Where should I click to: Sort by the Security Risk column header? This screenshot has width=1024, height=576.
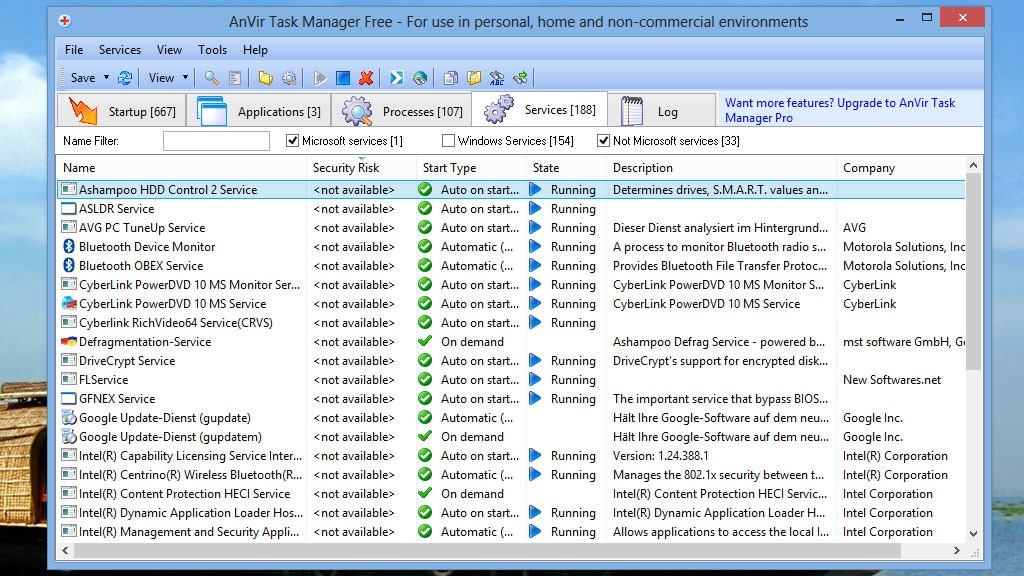tap(361, 168)
